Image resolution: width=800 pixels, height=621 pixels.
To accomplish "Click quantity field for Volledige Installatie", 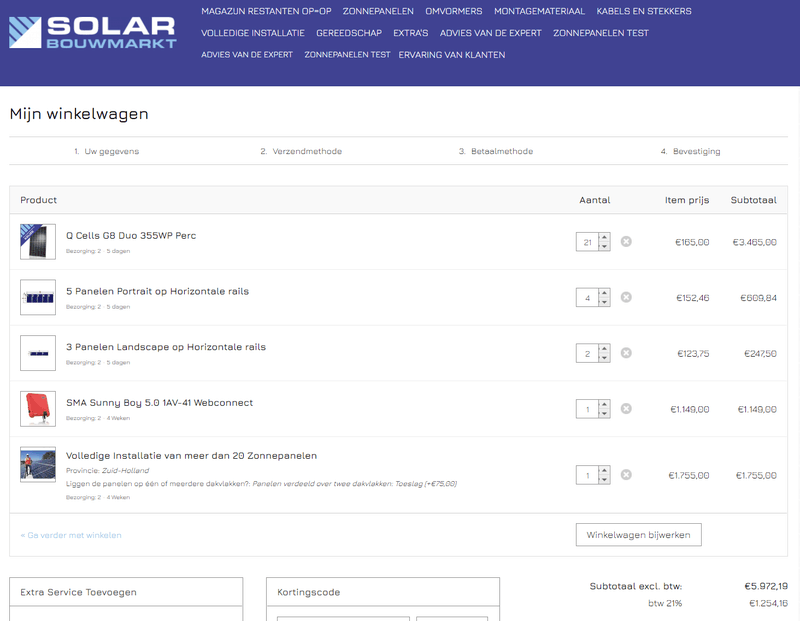I will point(587,475).
